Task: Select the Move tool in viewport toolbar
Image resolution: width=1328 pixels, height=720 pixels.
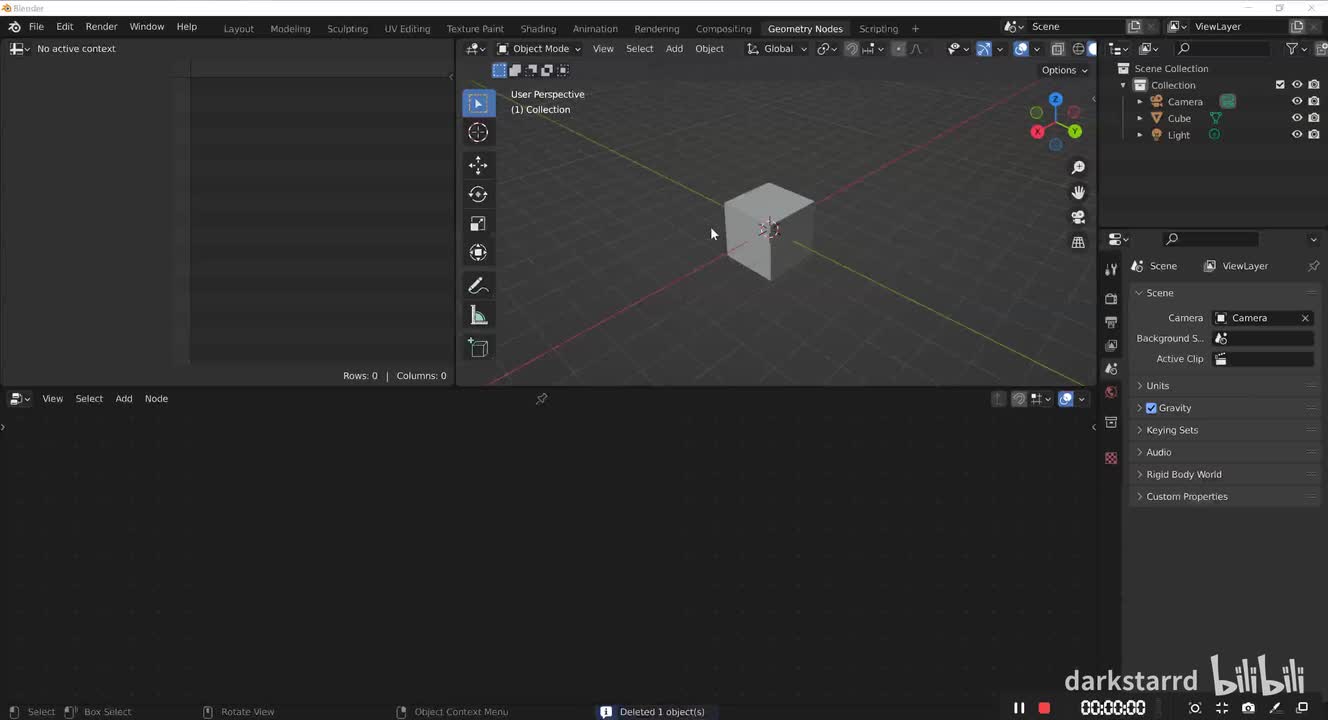Action: click(x=478, y=165)
